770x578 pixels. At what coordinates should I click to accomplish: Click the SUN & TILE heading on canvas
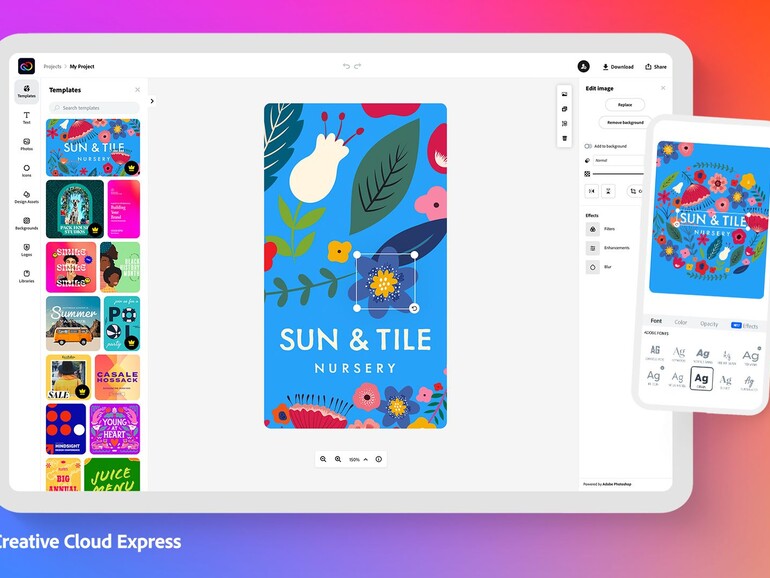click(x=356, y=340)
